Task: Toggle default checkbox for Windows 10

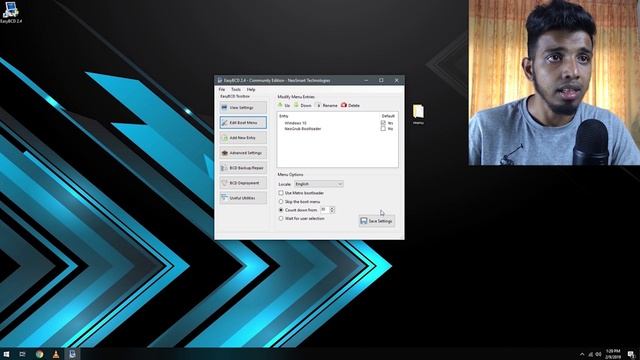Action: point(383,123)
